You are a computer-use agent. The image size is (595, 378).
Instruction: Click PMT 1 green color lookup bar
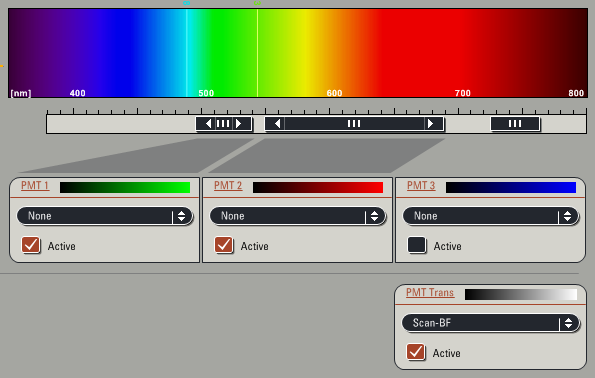[125, 187]
